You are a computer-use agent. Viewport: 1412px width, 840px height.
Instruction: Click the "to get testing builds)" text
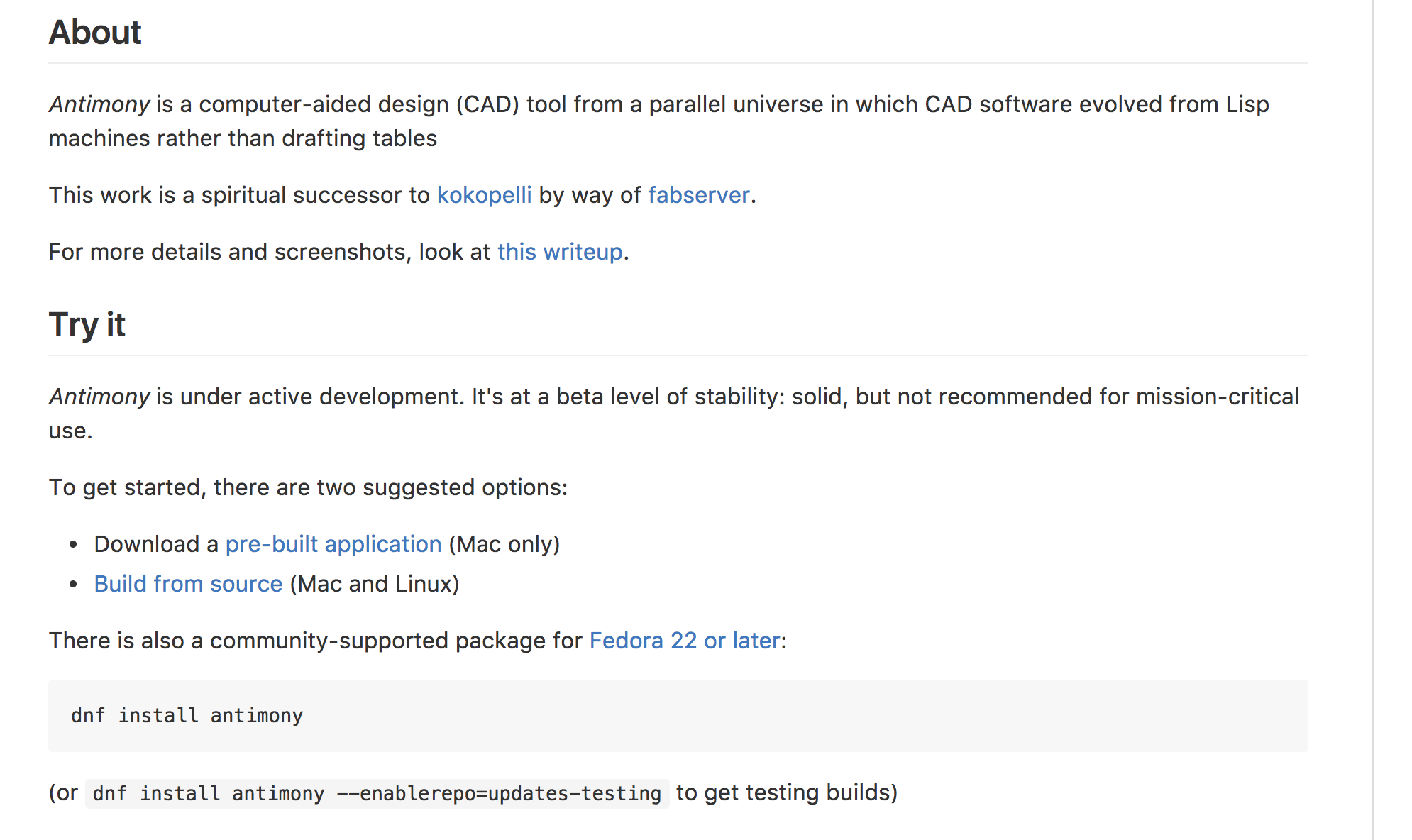click(786, 792)
